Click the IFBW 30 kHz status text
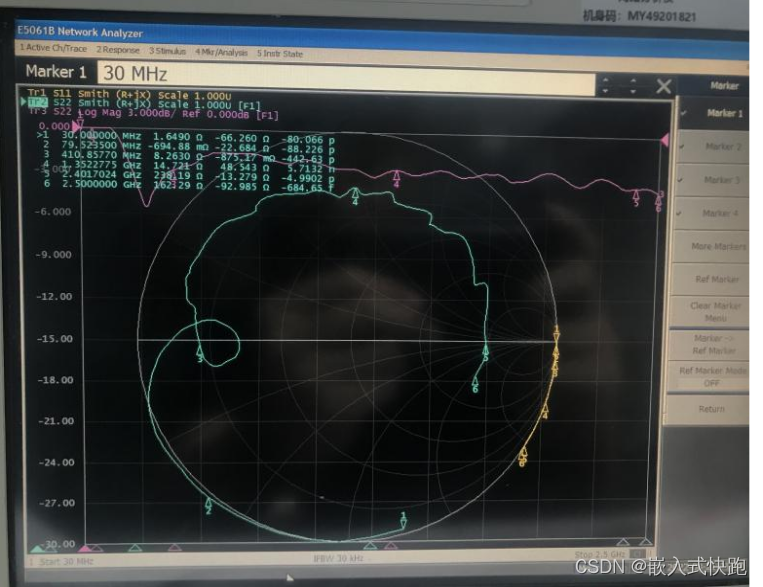This screenshot has width=763, height=587. click(338, 558)
